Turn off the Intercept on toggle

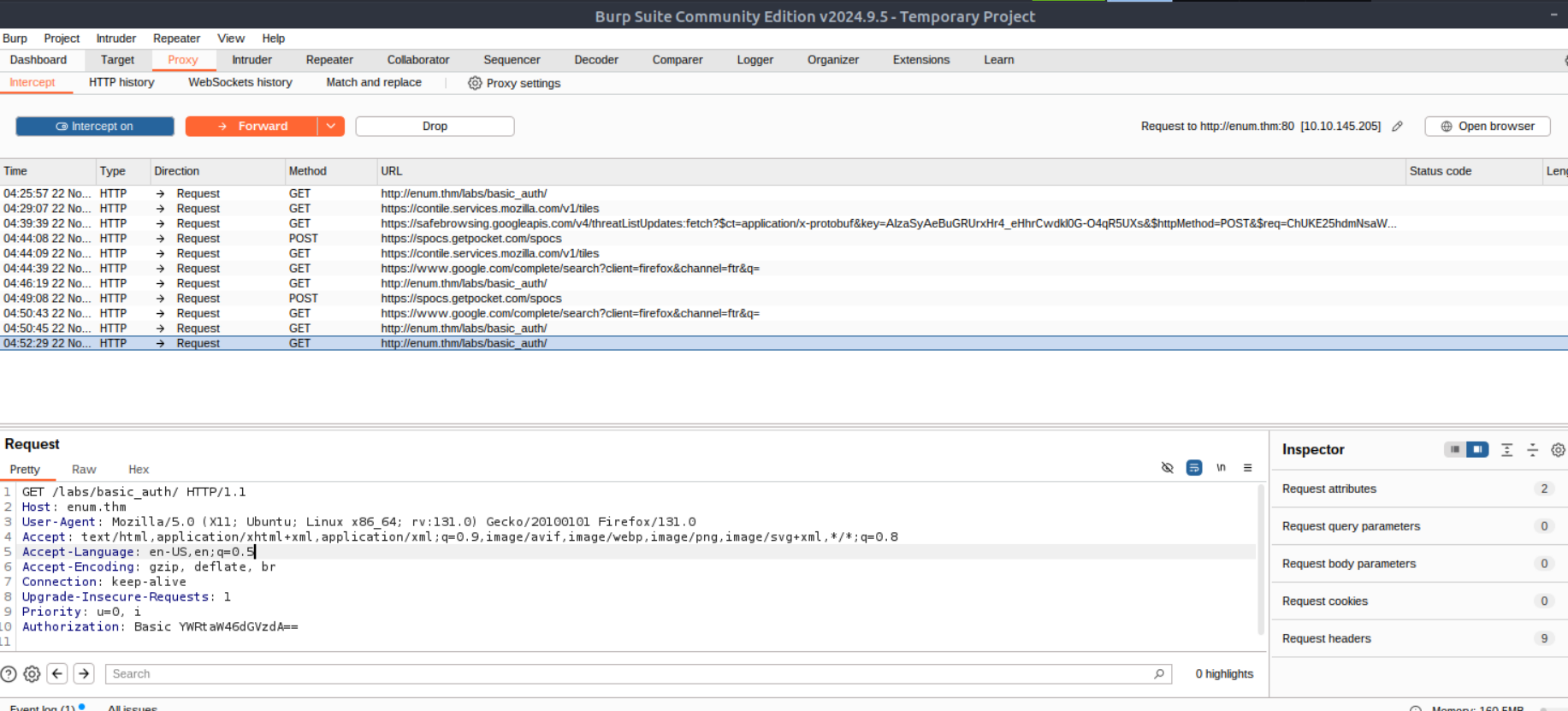(x=95, y=127)
